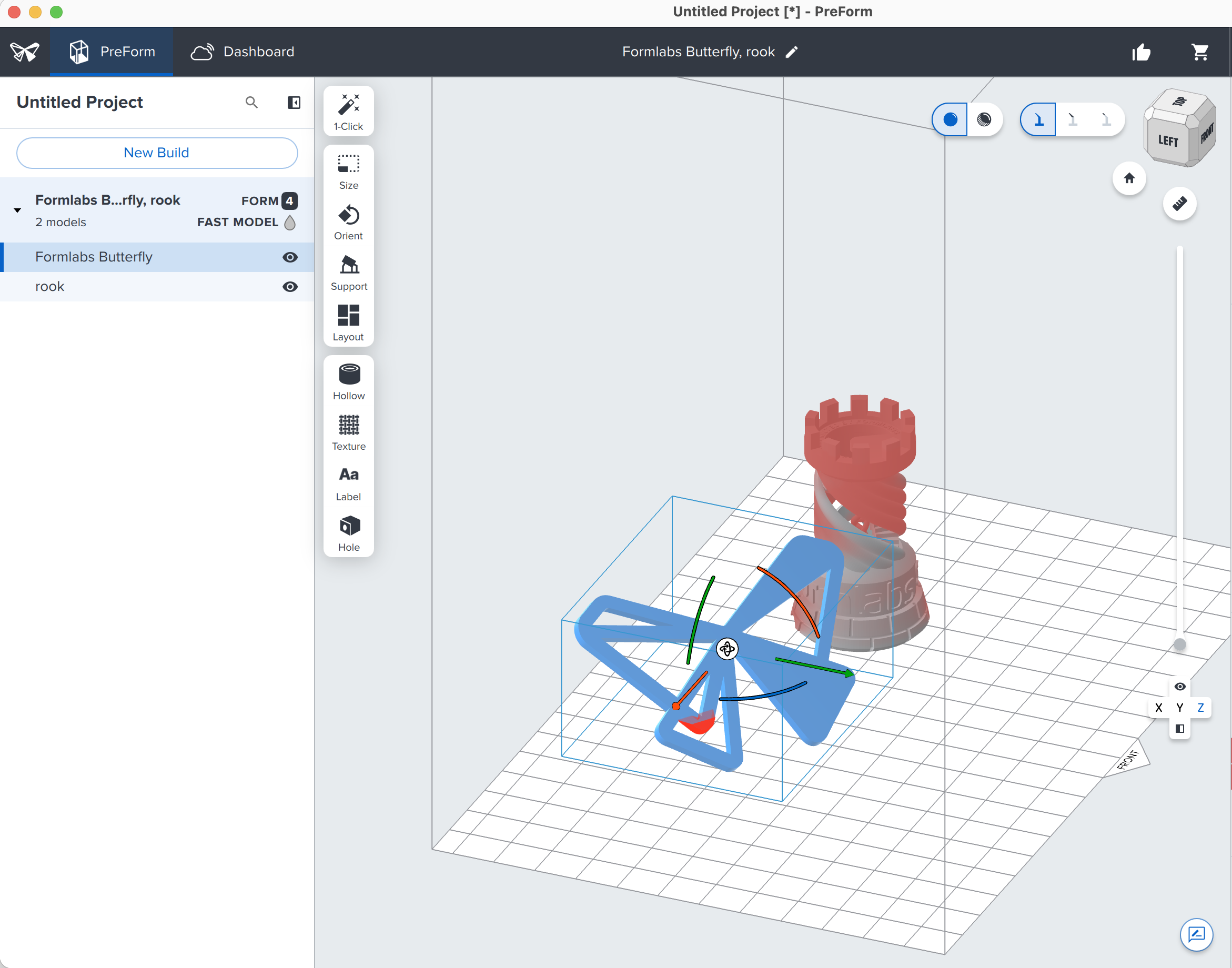The width and height of the screenshot is (1232, 968).
Task: Click the thumbs-up feedback icon
Action: [1142, 52]
